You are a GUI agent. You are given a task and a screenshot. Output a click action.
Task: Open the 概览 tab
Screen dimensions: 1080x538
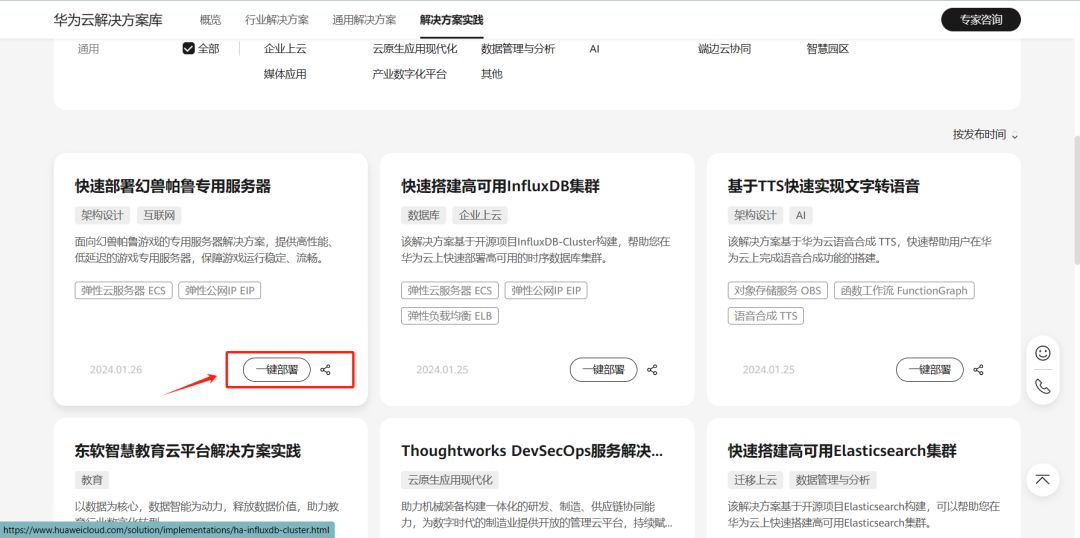click(x=211, y=20)
